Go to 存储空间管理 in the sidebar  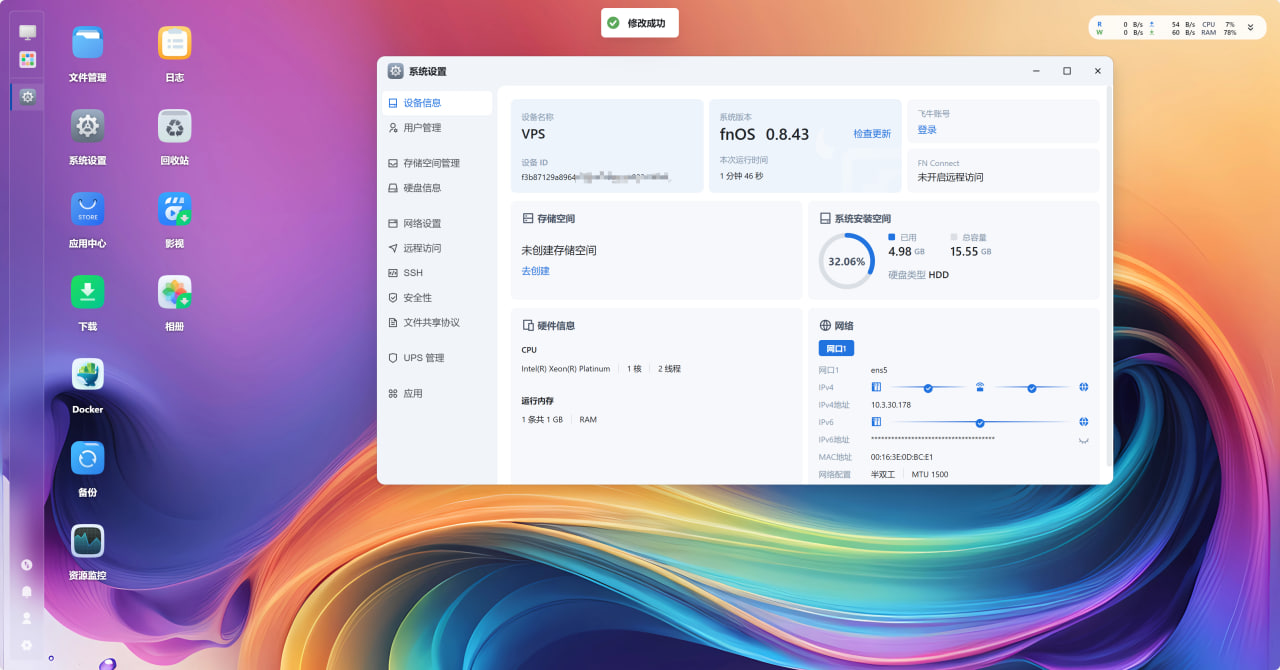(x=437, y=163)
